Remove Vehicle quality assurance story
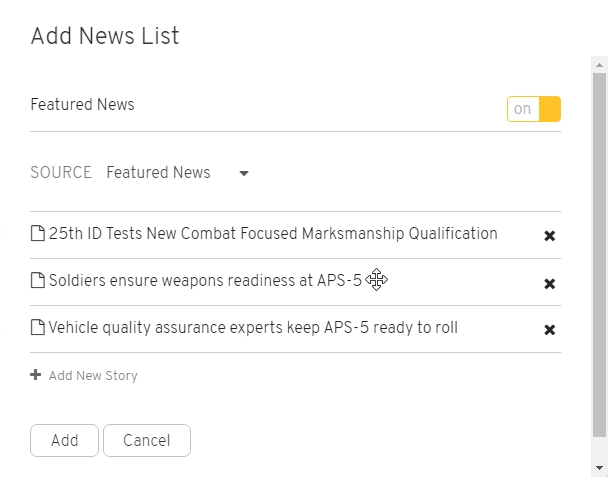The height and width of the screenshot is (477, 608). (x=549, y=330)
